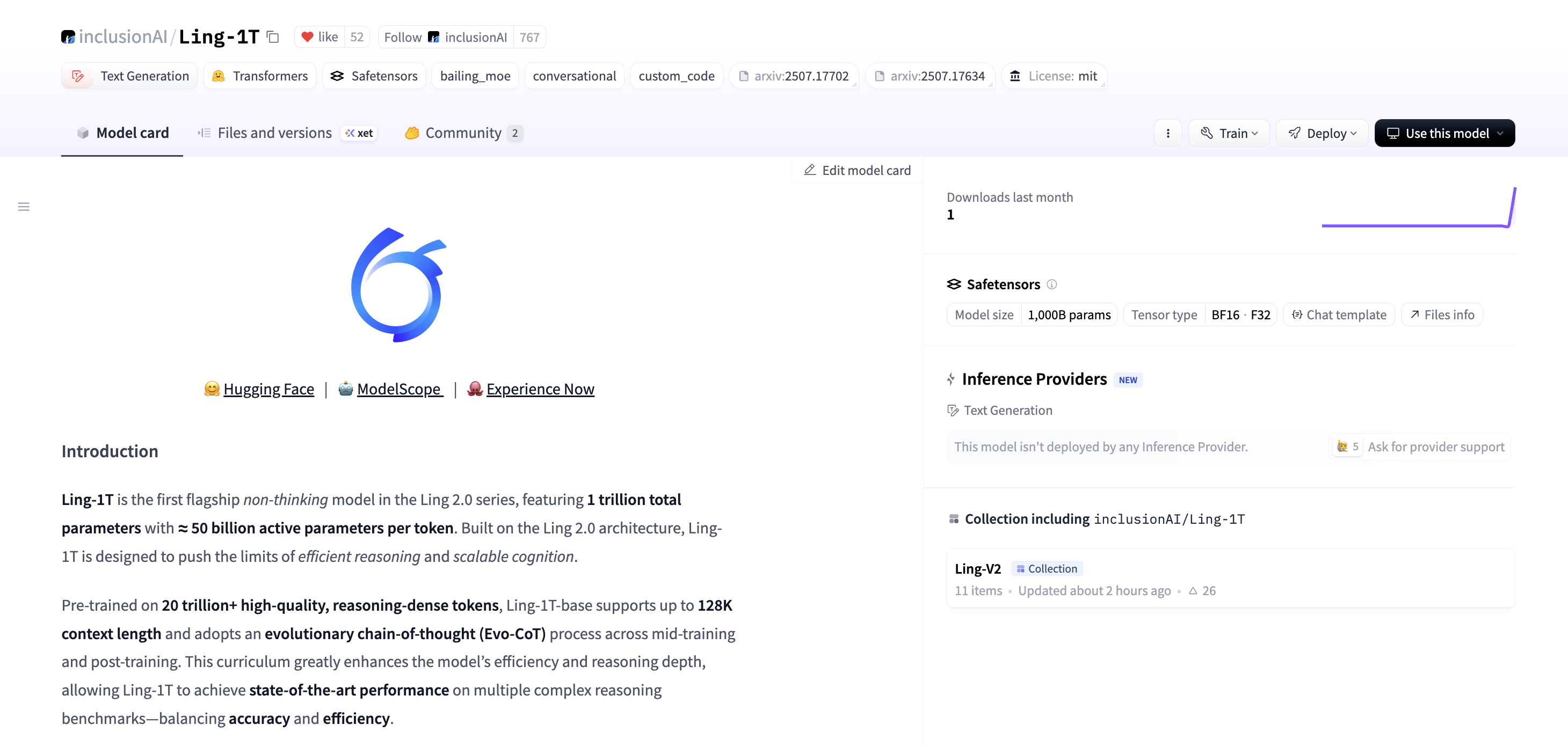Viewport: 1568px width, 747px height.
Task: Click the downloads last month graph
Action: click(1418, 209)
